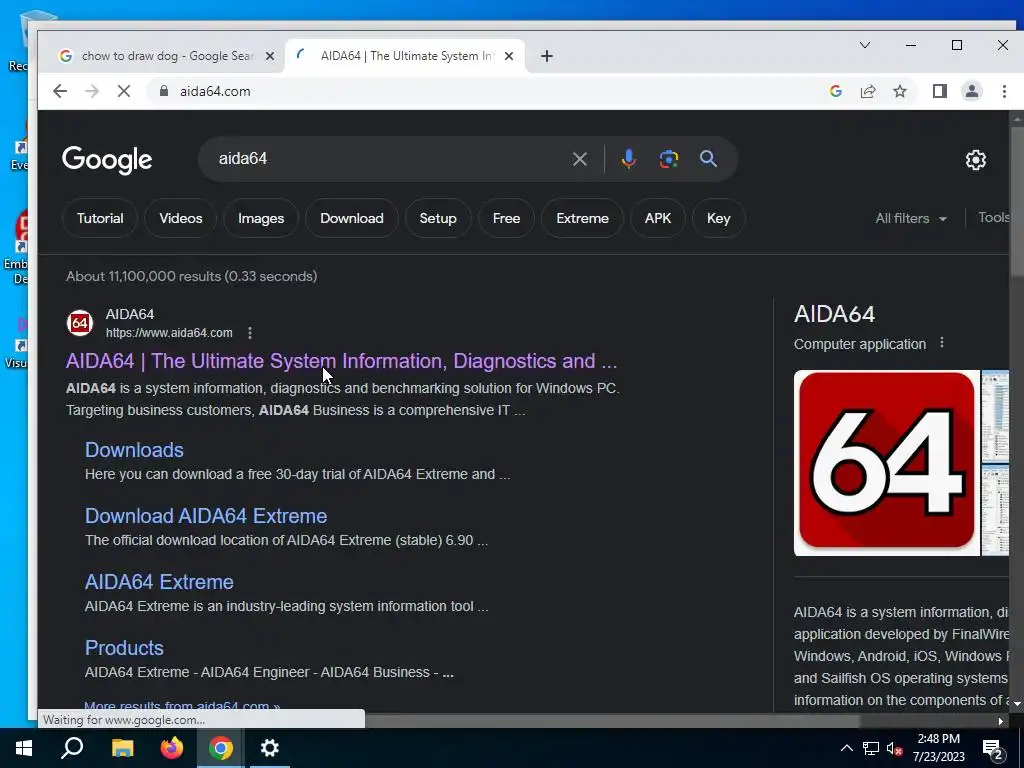The image size is (1024, 768).
Task: Click the Google icon in the address bar
Action: (835, 91)
